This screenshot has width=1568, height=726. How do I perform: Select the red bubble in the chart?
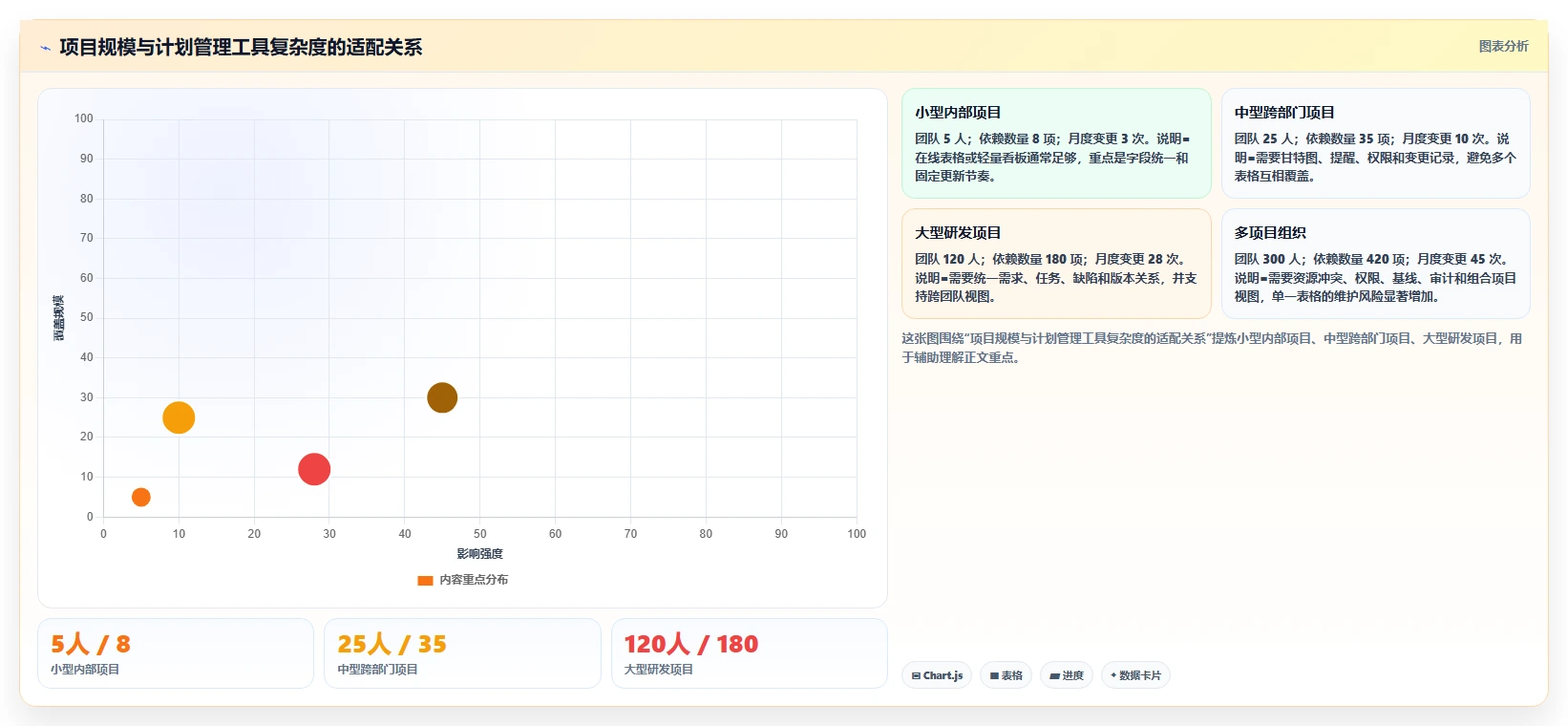pos(314,469)
